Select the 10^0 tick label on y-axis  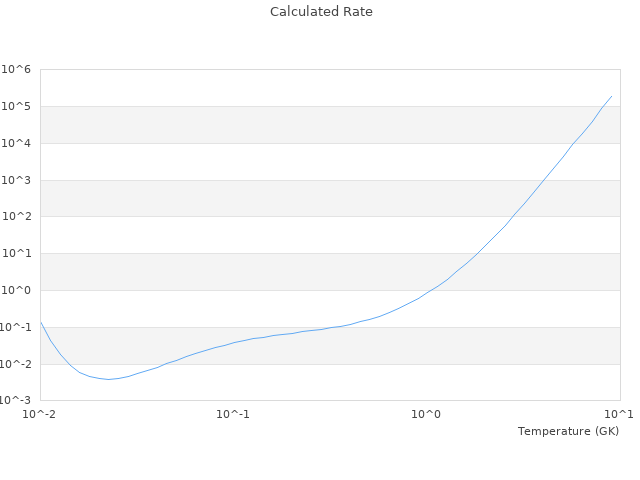tap(17, 290)
